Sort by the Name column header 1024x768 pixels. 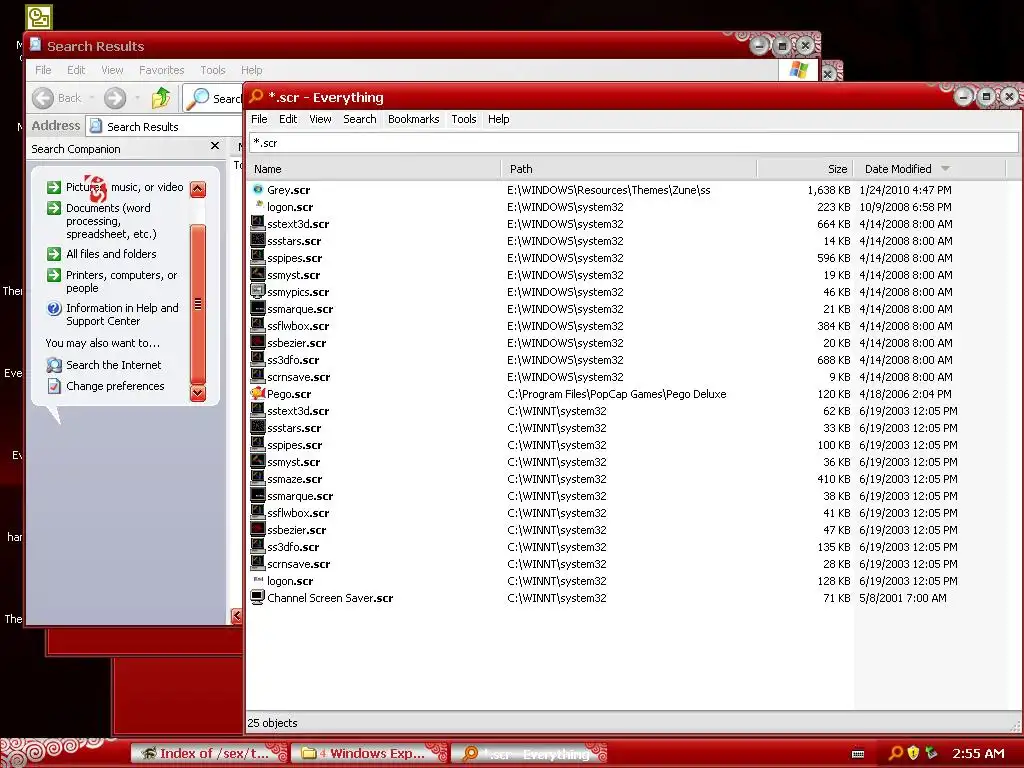point(374,169)
